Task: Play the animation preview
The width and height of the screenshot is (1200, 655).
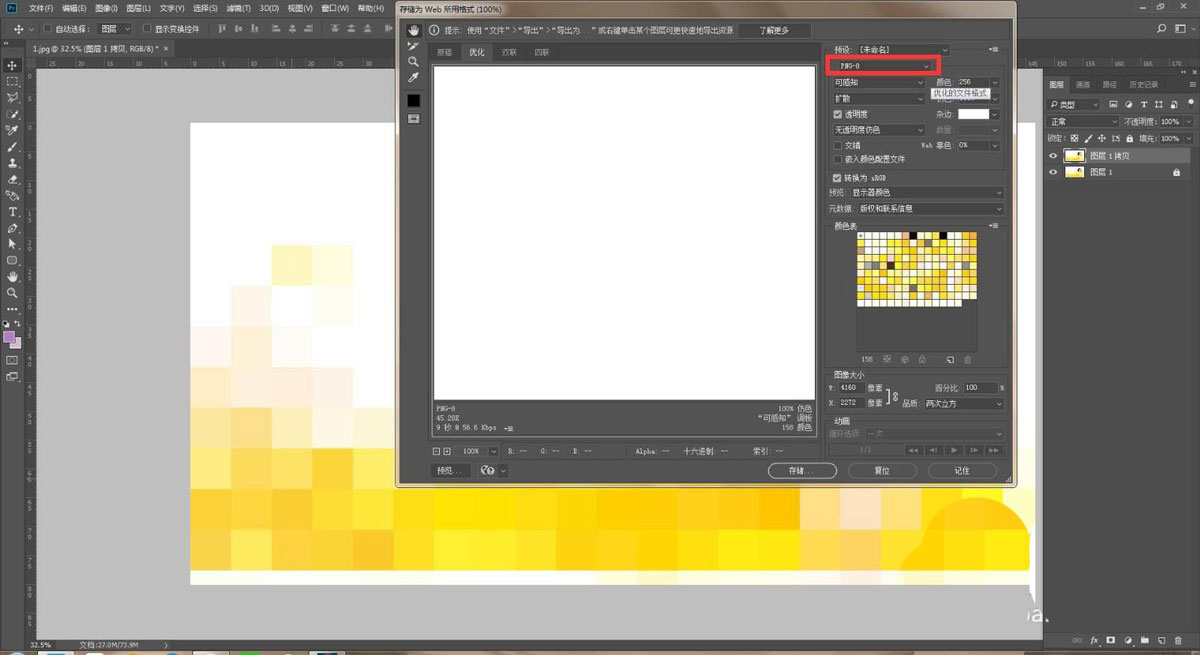Action: [955, 450]
